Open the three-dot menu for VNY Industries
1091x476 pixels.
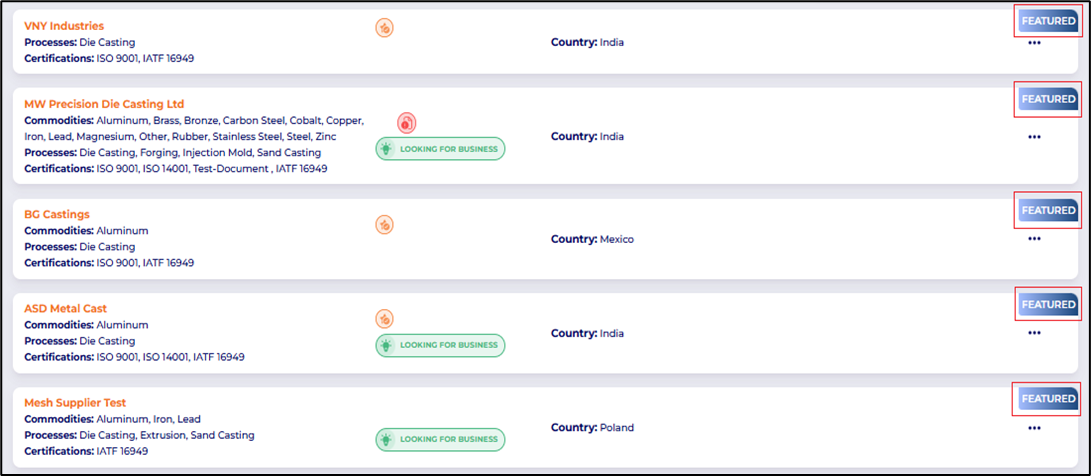point(1034,43)
